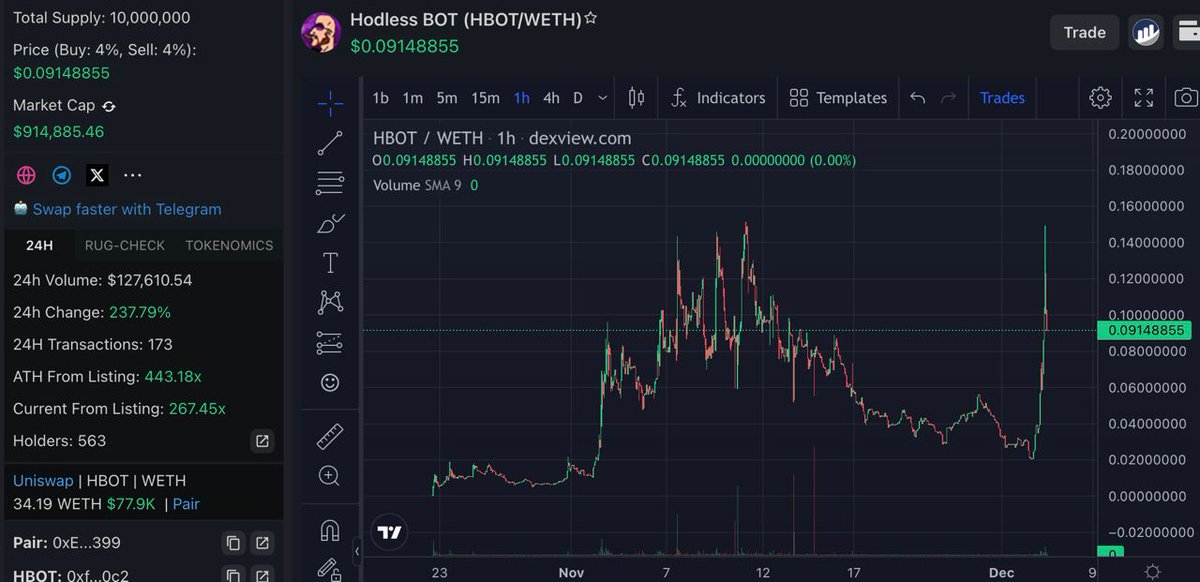Toggle the magnet snap mode

(x=330, y=530)
